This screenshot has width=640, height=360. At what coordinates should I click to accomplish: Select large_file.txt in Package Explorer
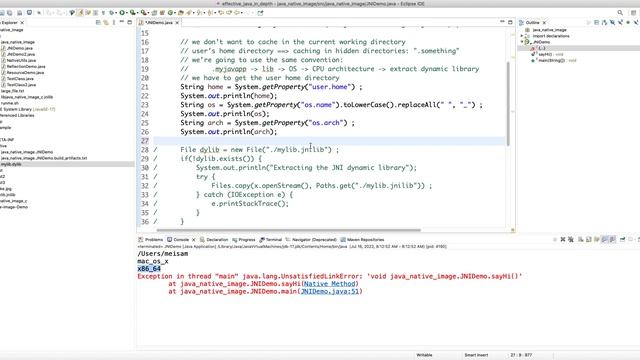13,91
